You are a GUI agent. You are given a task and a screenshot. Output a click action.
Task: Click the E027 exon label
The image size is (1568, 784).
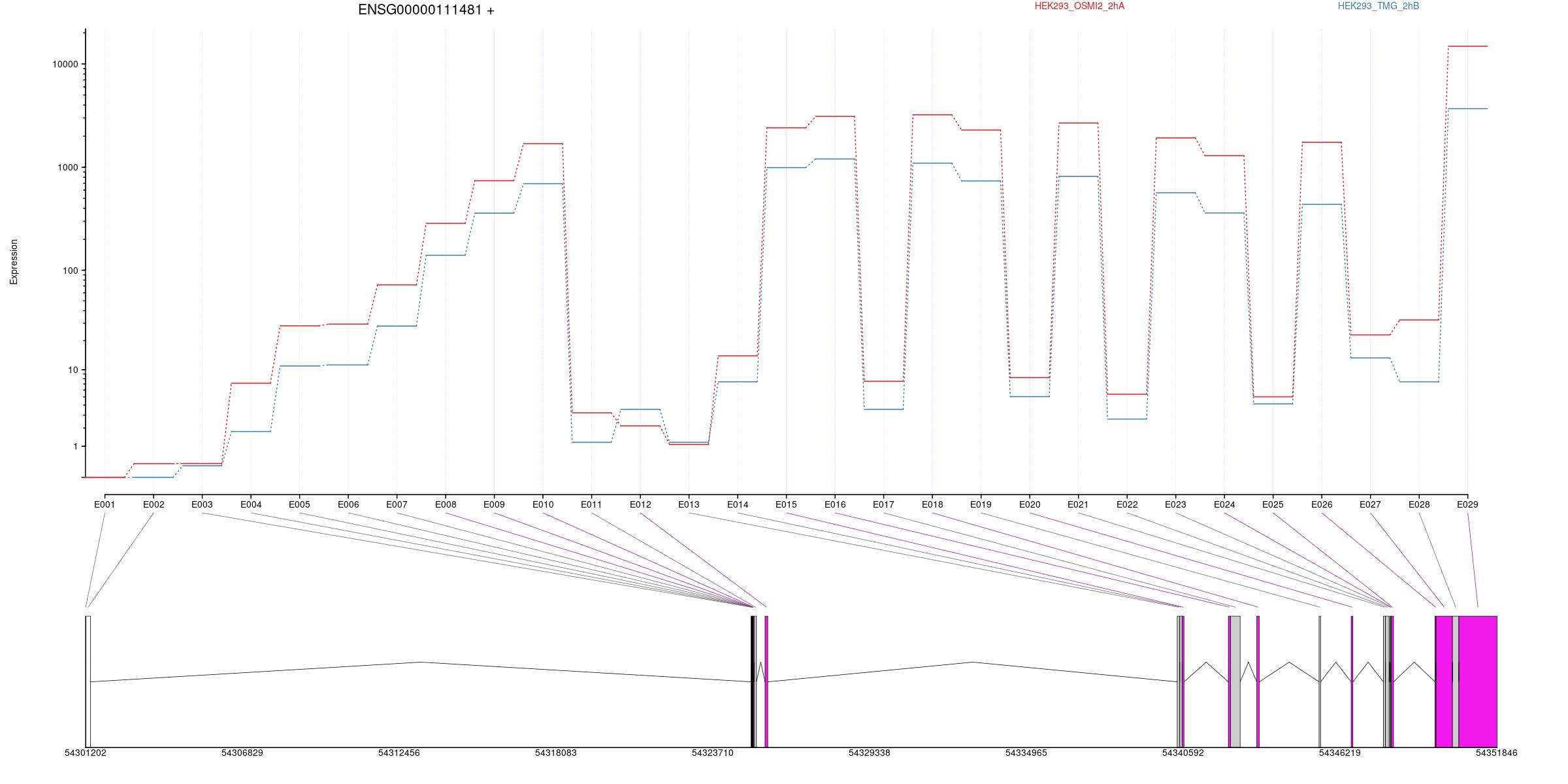(1370, 504)
